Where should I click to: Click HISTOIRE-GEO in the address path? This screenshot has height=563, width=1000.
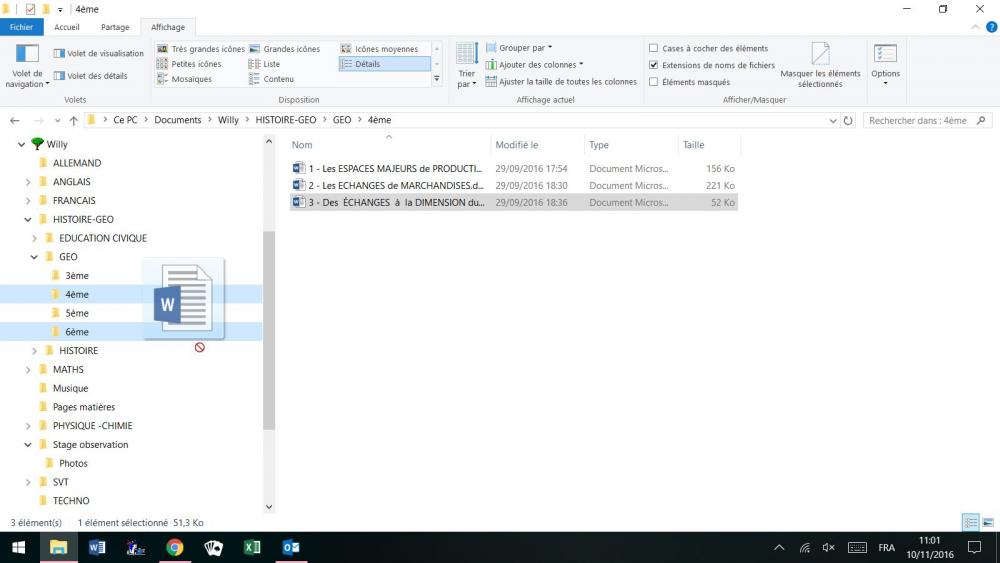tap(286, 120)
